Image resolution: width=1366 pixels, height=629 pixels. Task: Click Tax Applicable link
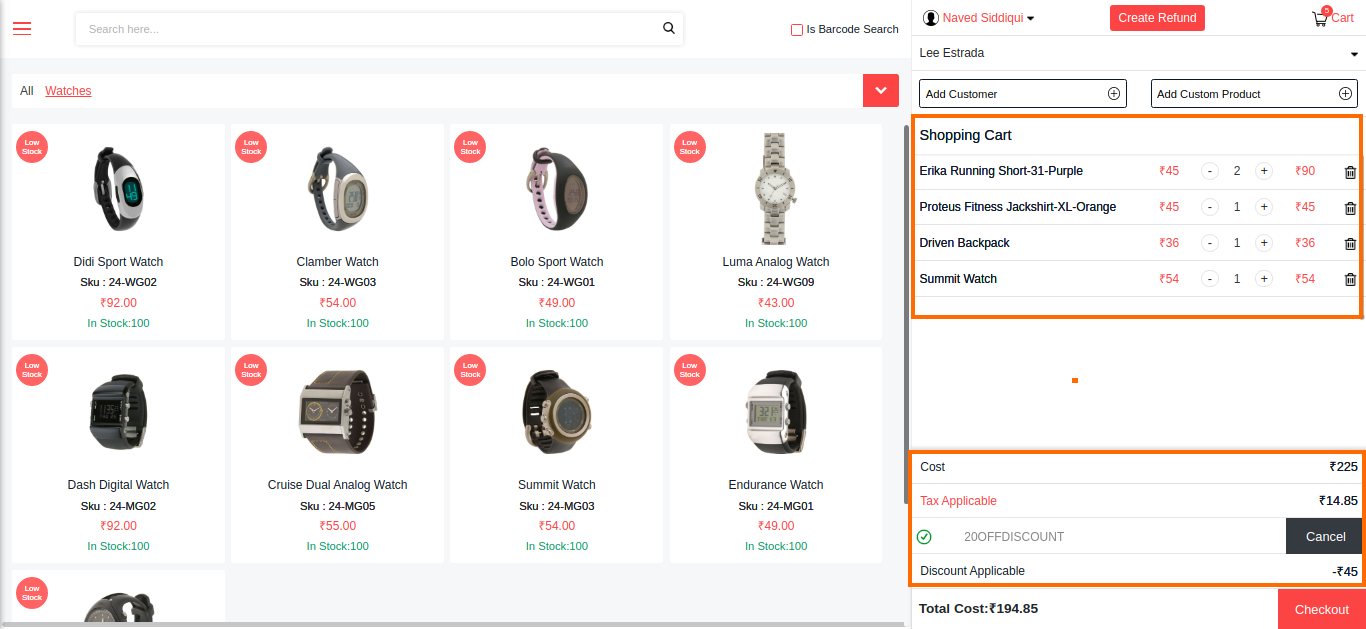[x=958, y=501]
